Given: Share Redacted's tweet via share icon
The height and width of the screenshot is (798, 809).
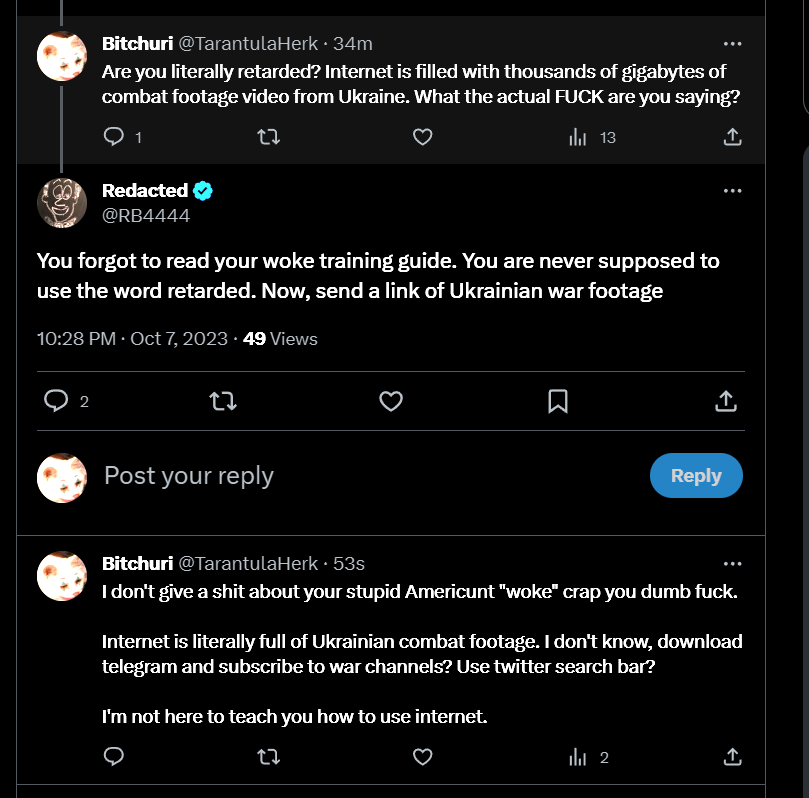Looking at the screenshot, I should [x=726, y=401].
